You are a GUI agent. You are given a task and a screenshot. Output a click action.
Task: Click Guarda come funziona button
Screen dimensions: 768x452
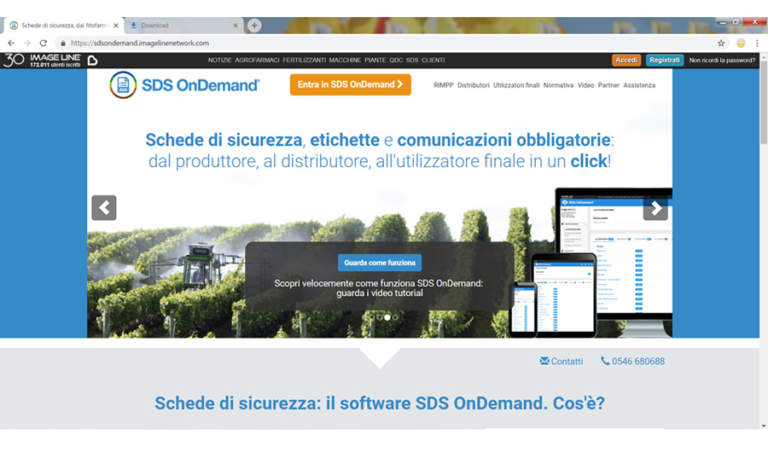[x=380, y=262]
